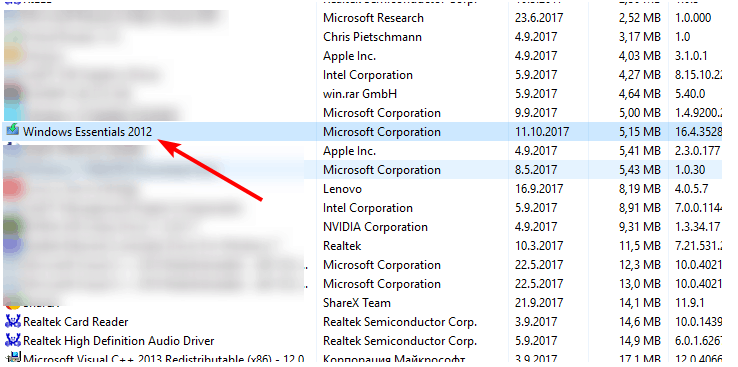Click version 4.0.5.7
This screenshot has height=367, width=738.
691,189
